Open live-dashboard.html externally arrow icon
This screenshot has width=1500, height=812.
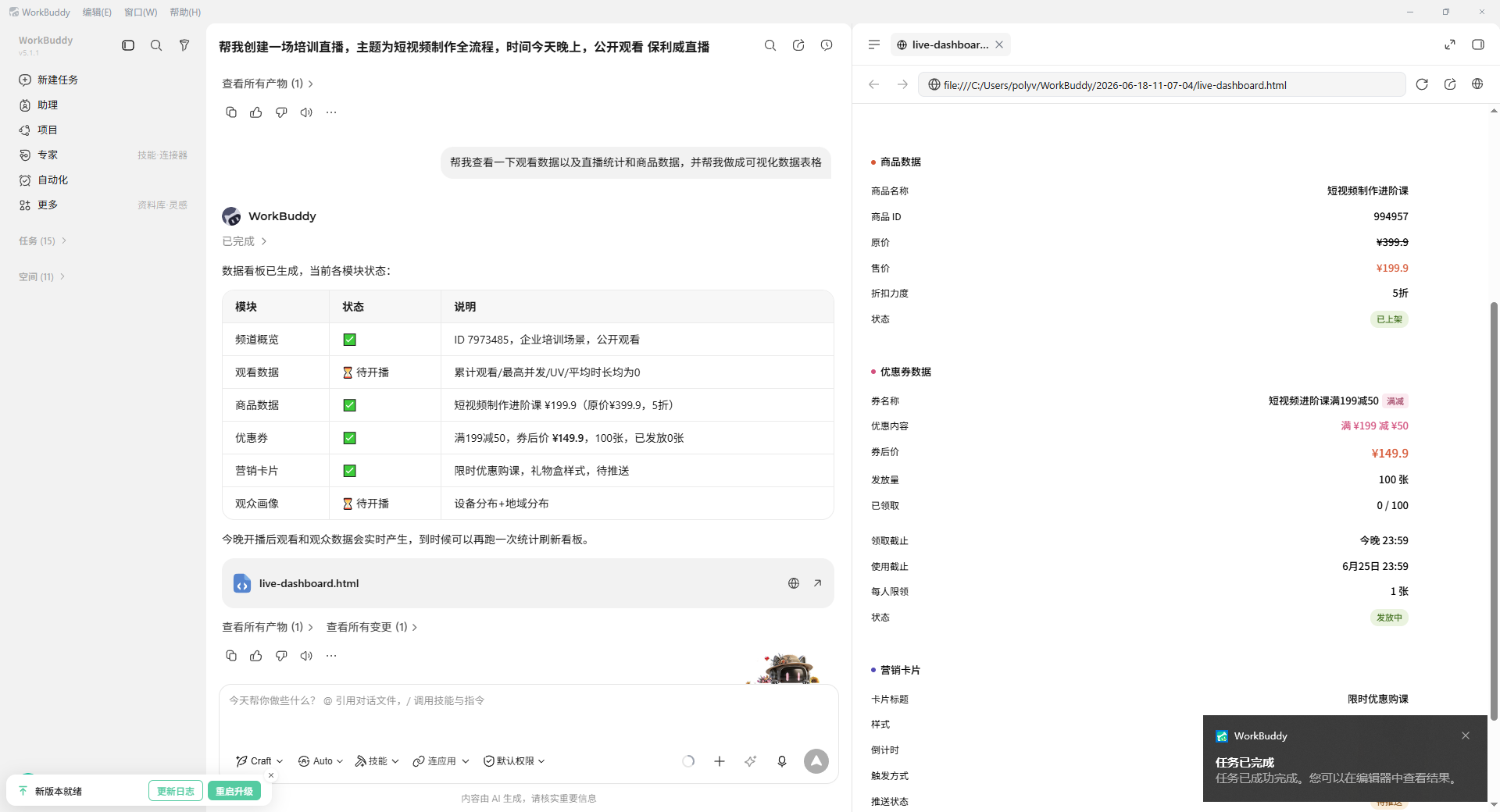(x=817, y=583)
